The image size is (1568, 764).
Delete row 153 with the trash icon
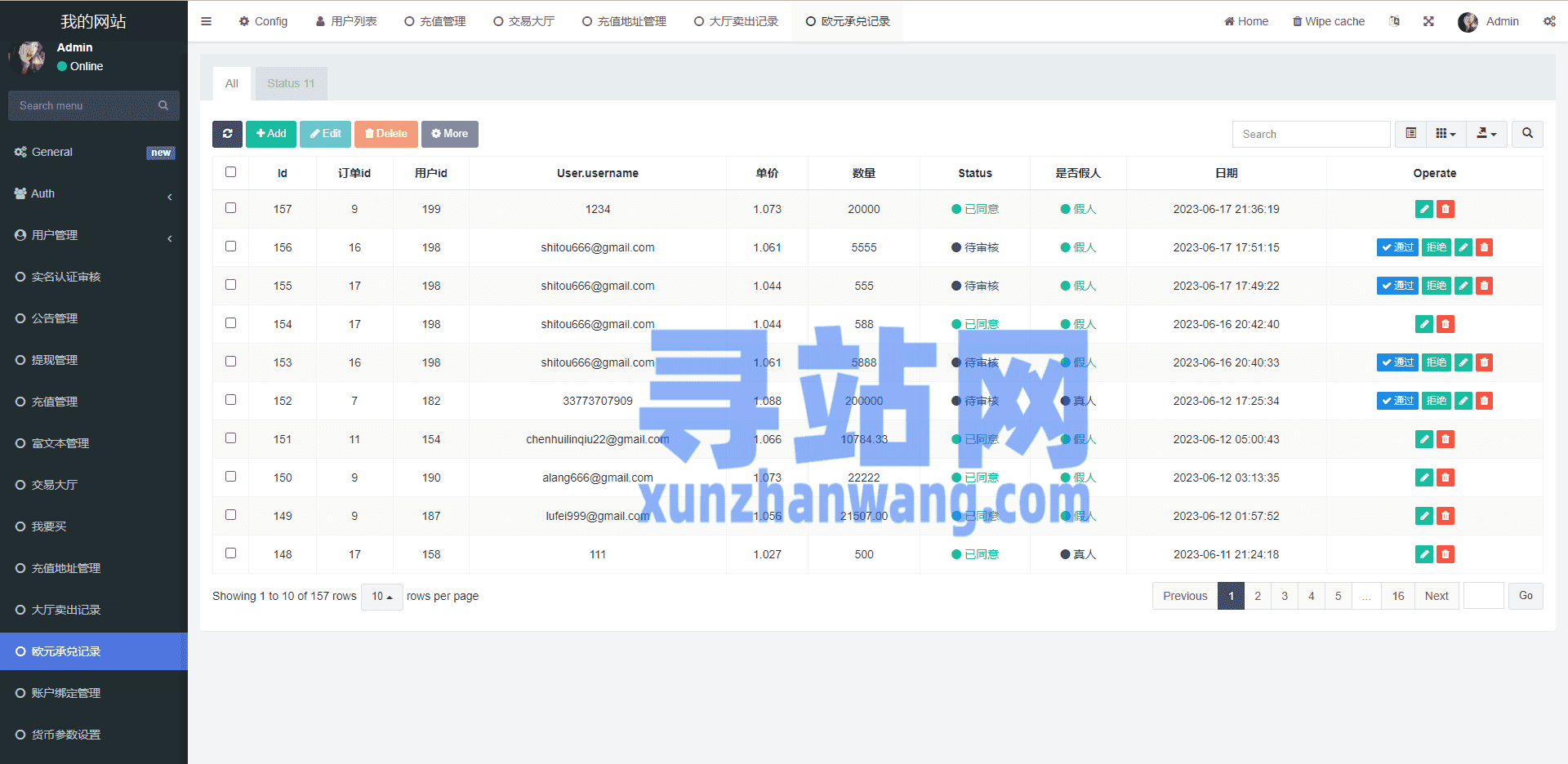pyautogui.click(x=1484, y=362)
